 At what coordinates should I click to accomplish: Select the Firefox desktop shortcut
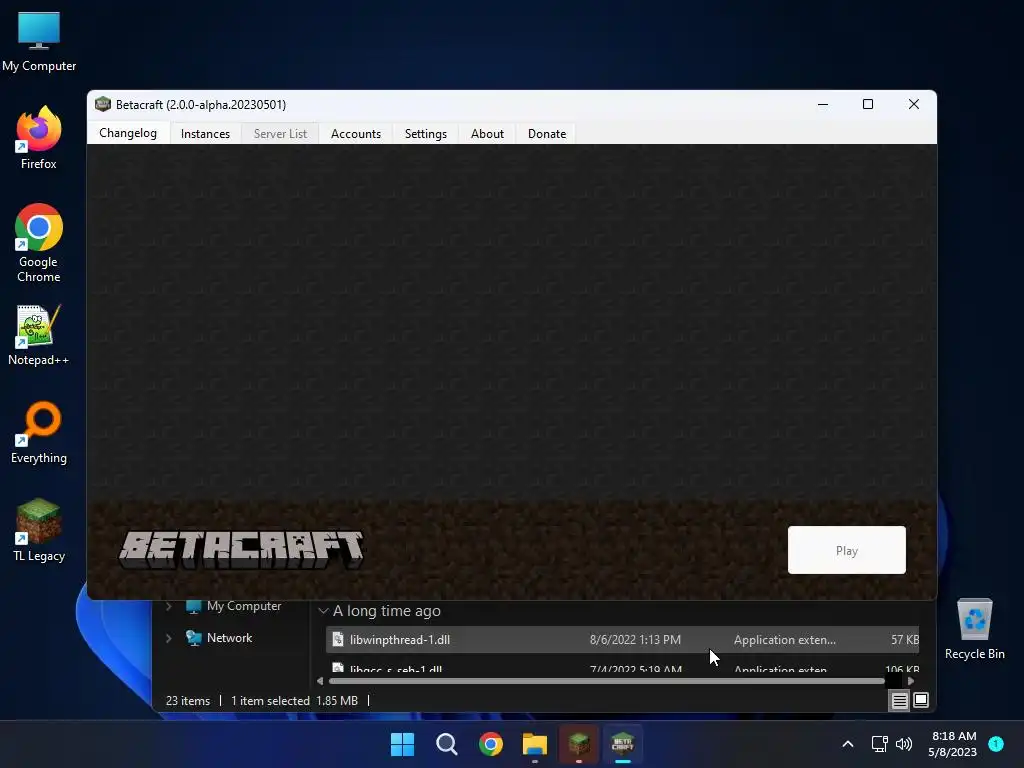39,137
